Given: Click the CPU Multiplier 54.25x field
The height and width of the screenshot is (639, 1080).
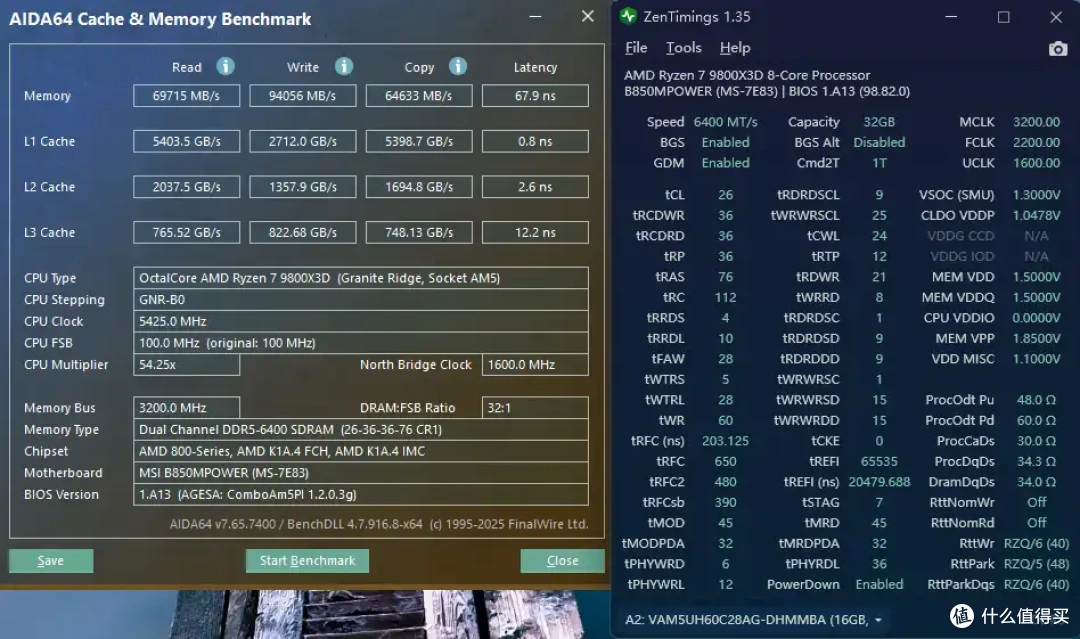Looking at the screenshot, I should pyautogui.click(x=187, y=364).
